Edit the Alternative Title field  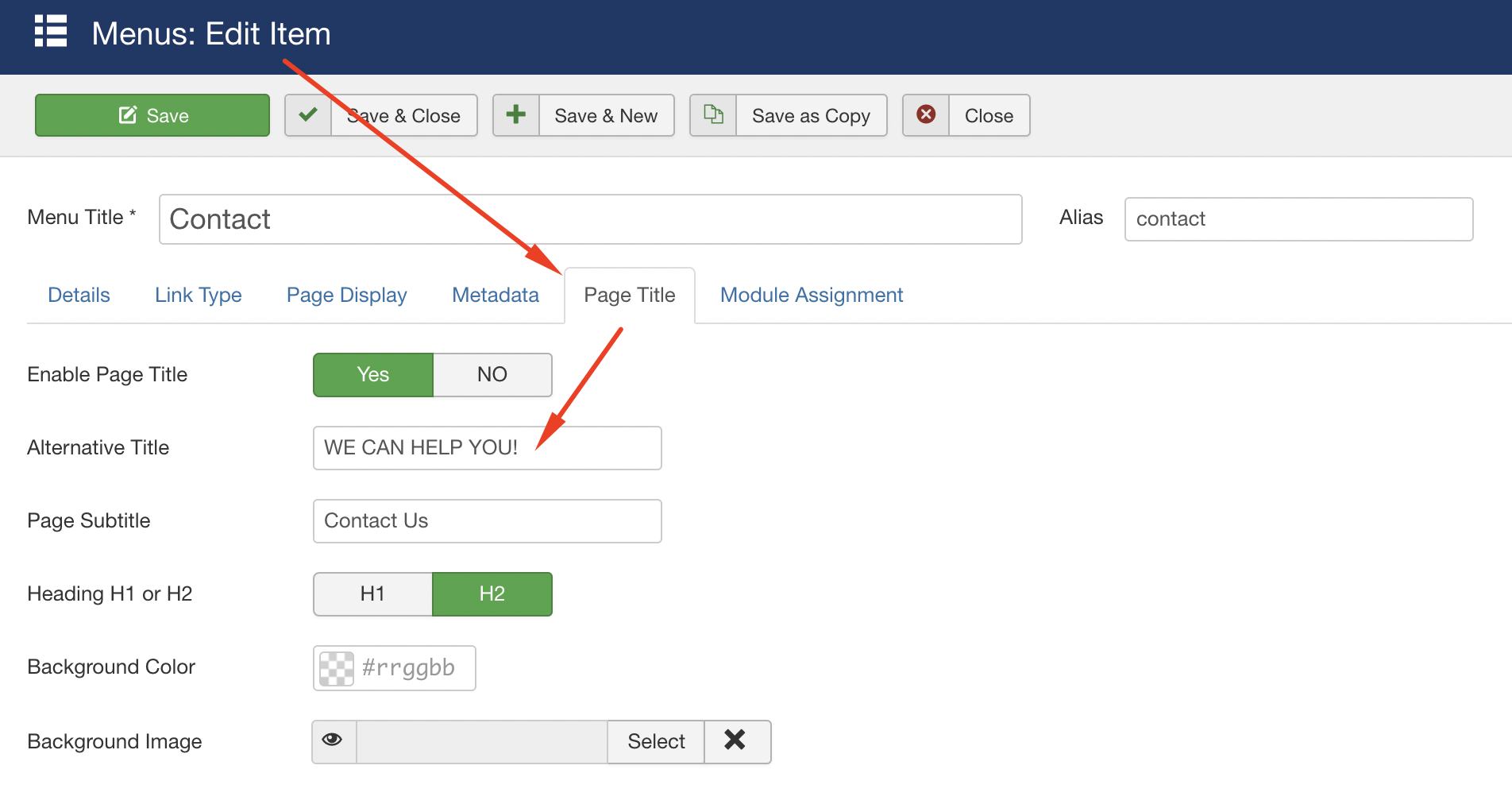(x=488, y=448)
